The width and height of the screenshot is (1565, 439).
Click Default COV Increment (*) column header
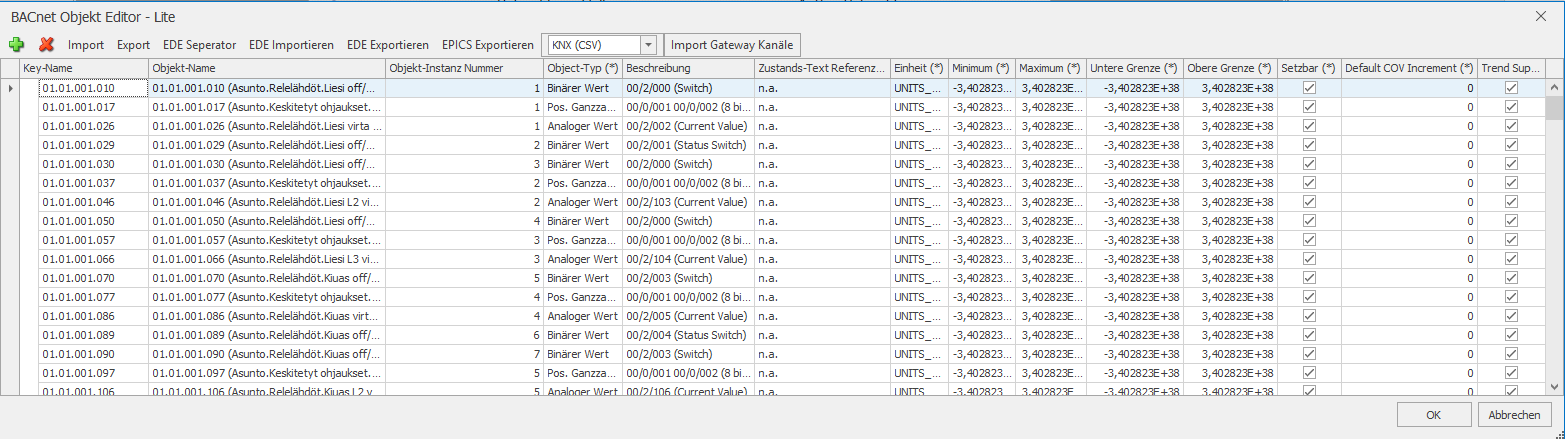(1409, 68)
